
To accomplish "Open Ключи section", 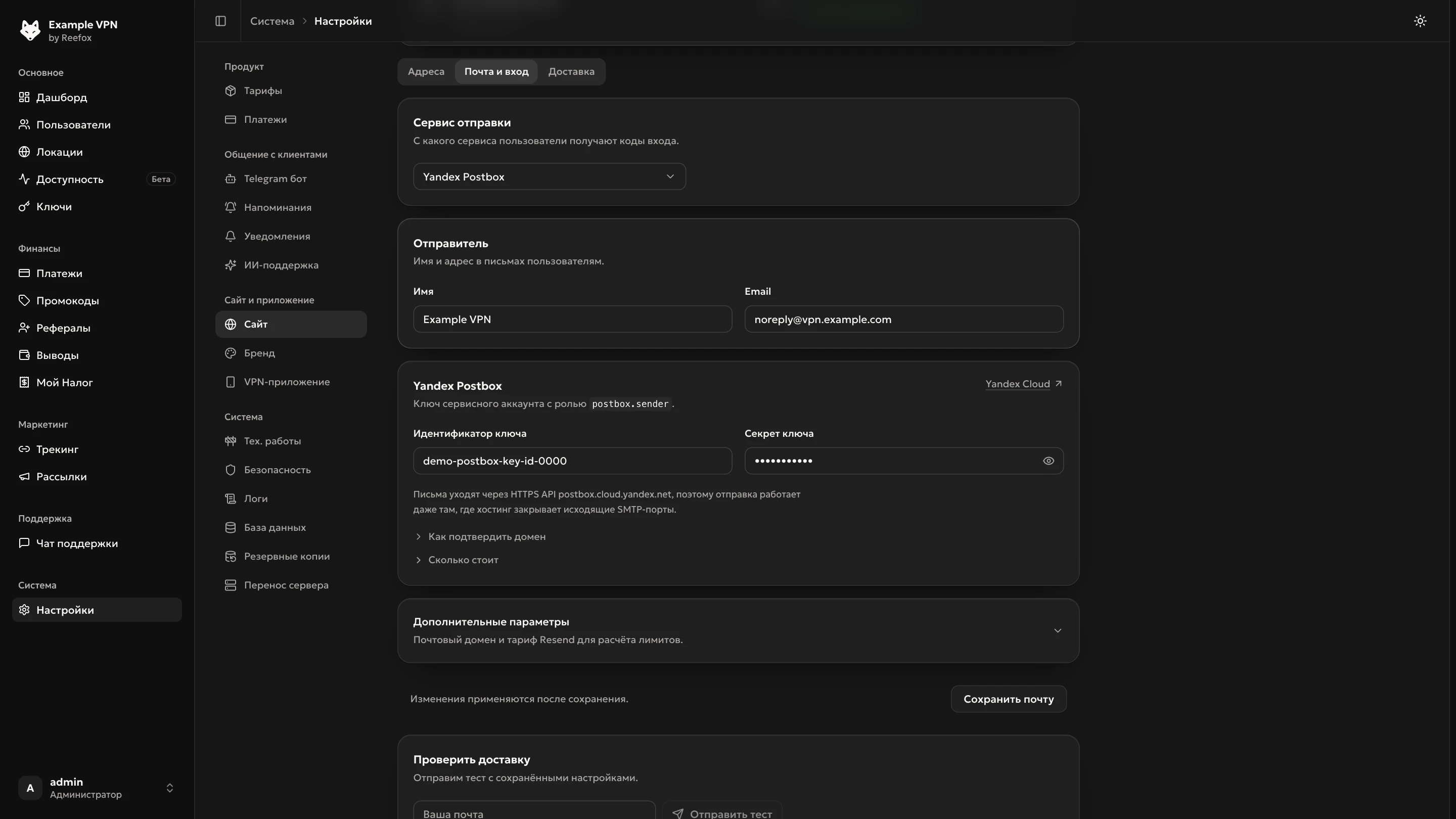I will tap(97, 206).
